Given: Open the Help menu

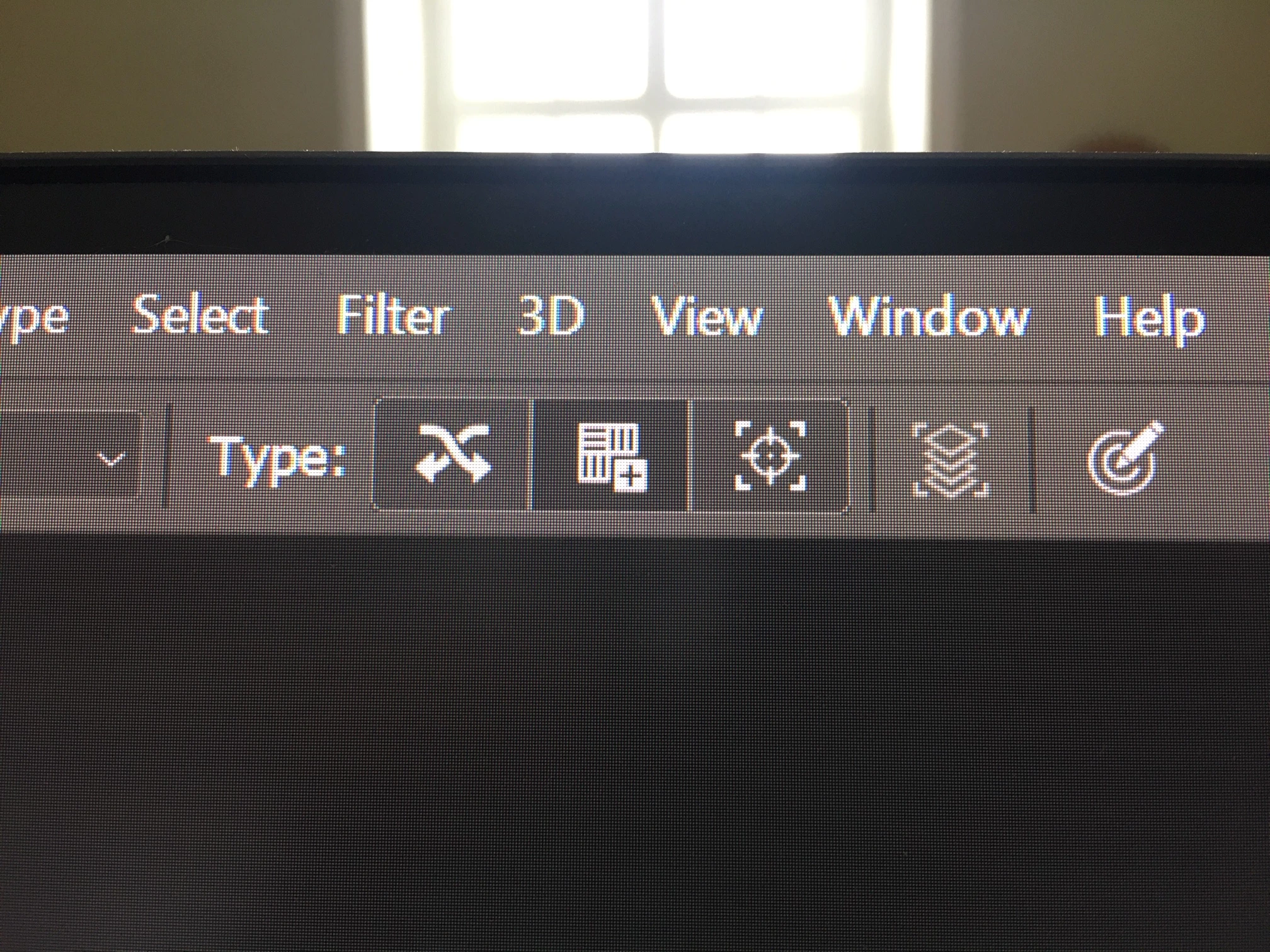Looking at the screenshot, I should coord(1149,320).
